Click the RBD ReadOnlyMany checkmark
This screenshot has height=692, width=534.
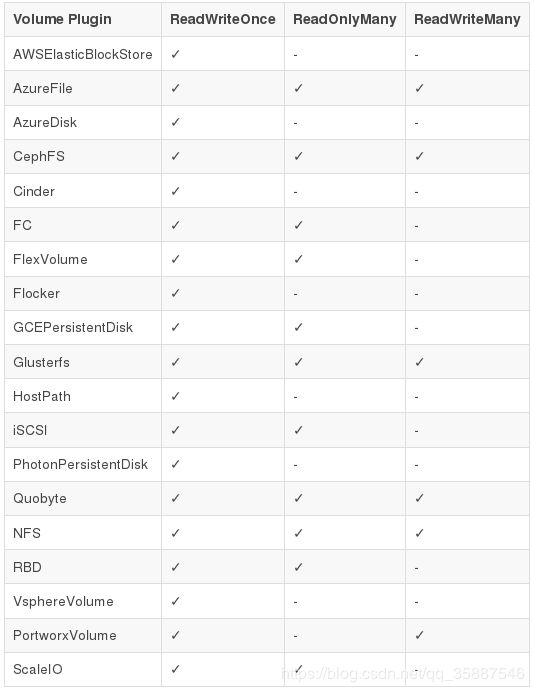pos(298,567)
